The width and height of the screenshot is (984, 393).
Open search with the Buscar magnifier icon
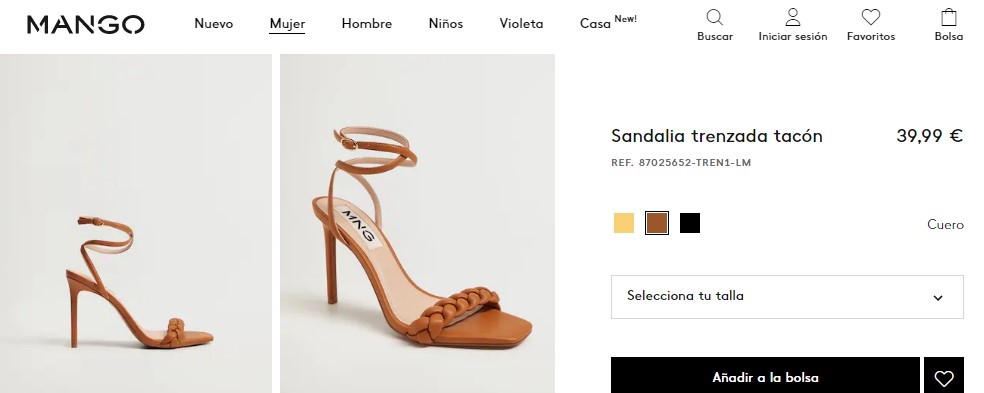tap(714, 17)
